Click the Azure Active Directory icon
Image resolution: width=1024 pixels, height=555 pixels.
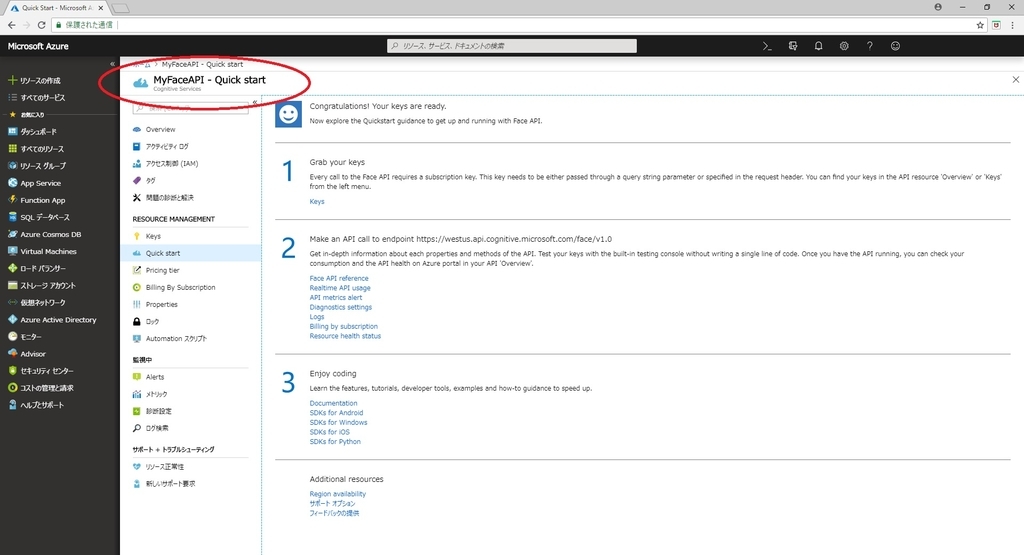pos(12,319)
